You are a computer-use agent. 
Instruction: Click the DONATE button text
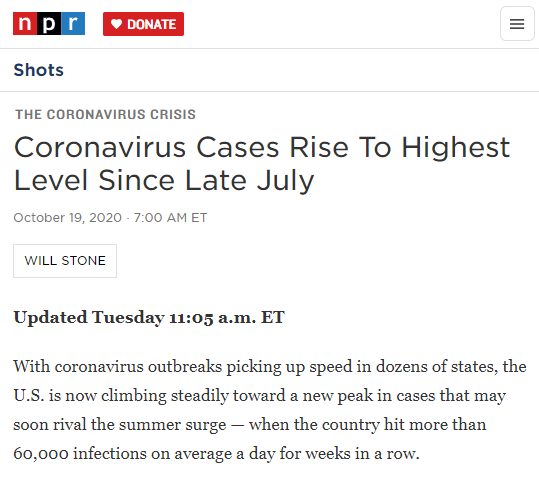pos(152,24)
